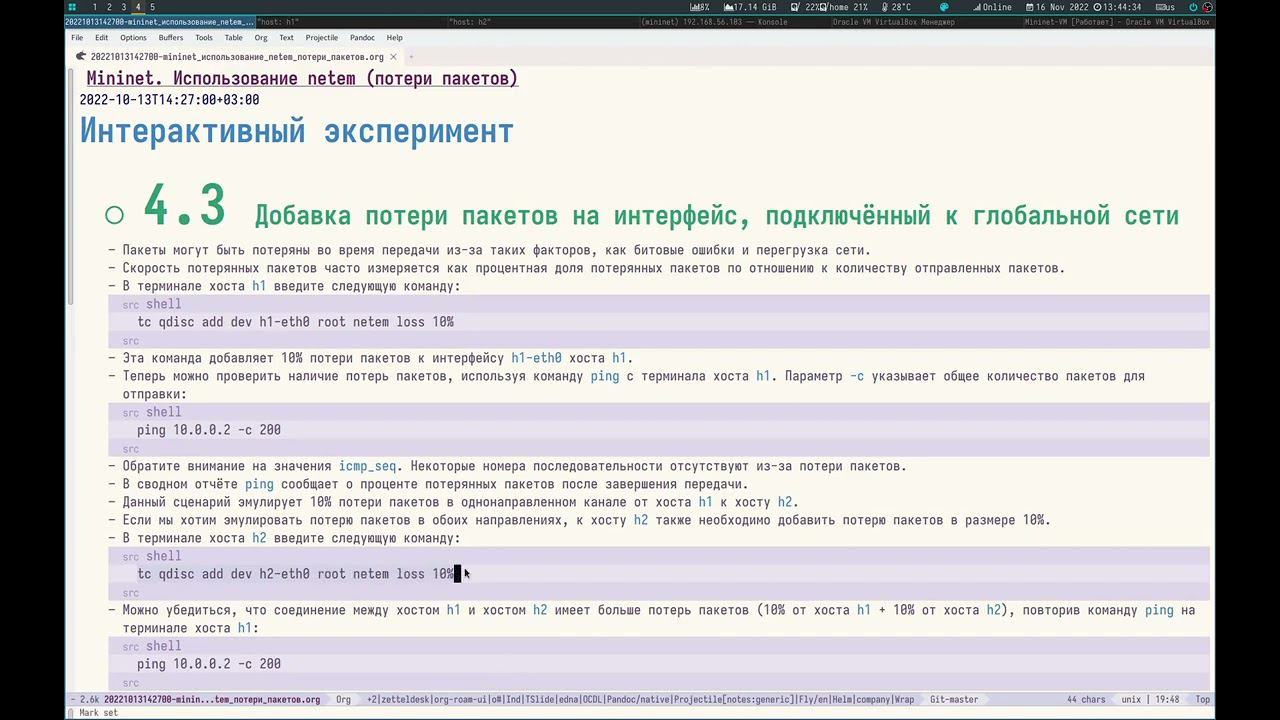Screen dimensions: 1280x720
Task: Click the command 'tc qdisc add dev h1-eth0'
Action: click(295, 322)
